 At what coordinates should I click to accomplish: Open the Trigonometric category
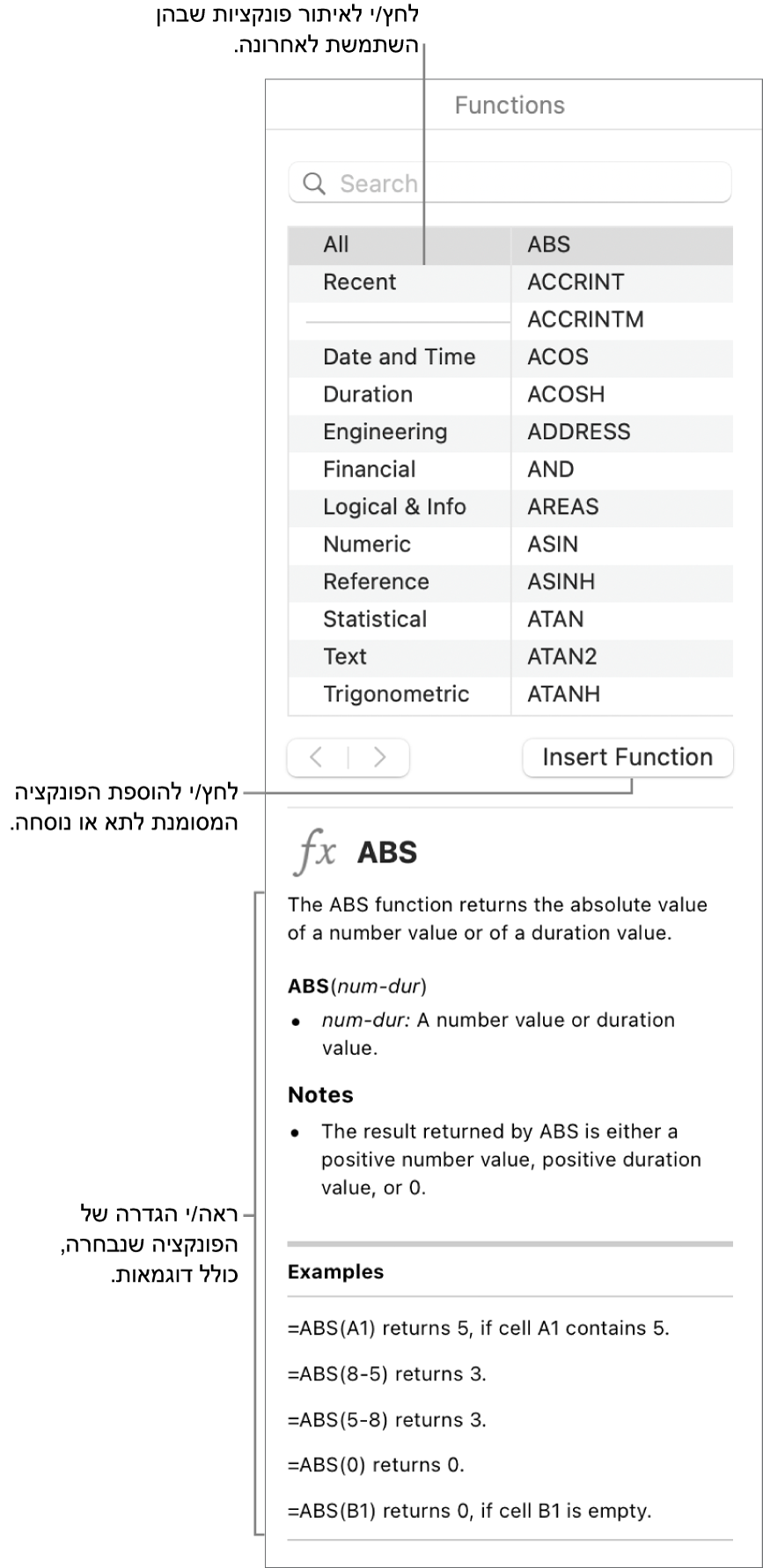395,693
